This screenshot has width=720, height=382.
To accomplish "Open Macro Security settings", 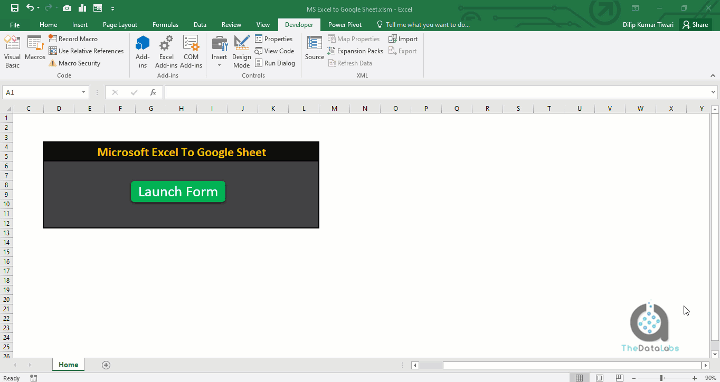I will (x=75, y=63).
